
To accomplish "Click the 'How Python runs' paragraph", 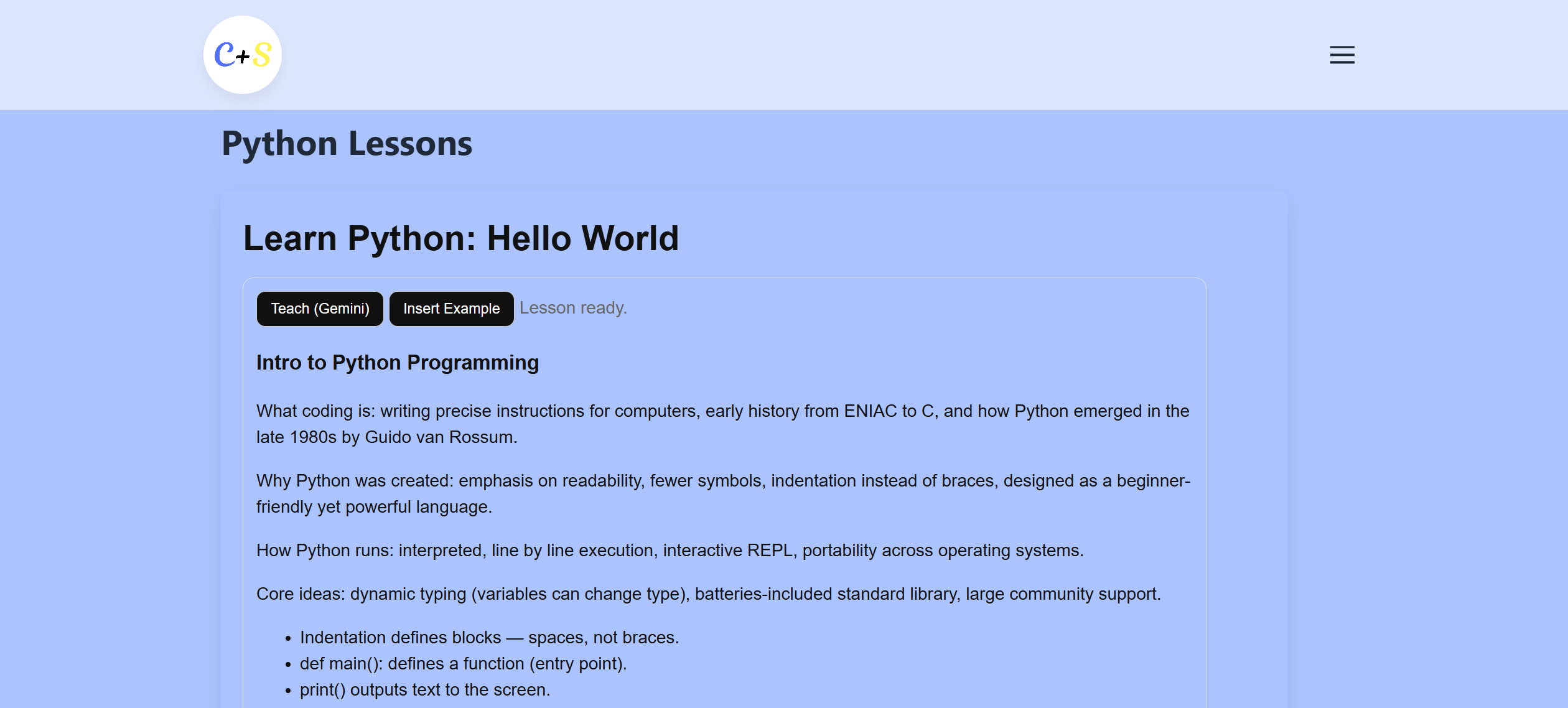I will point(670,551).
